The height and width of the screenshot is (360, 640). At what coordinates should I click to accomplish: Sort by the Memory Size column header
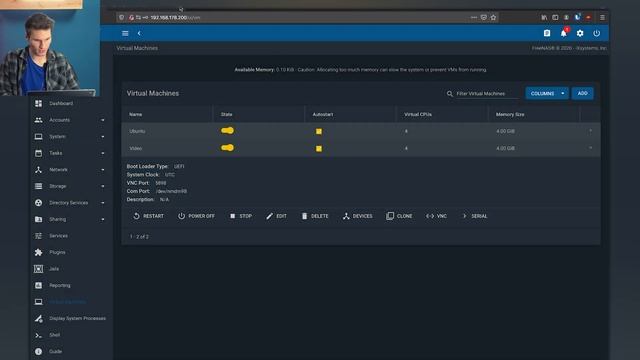510,115
